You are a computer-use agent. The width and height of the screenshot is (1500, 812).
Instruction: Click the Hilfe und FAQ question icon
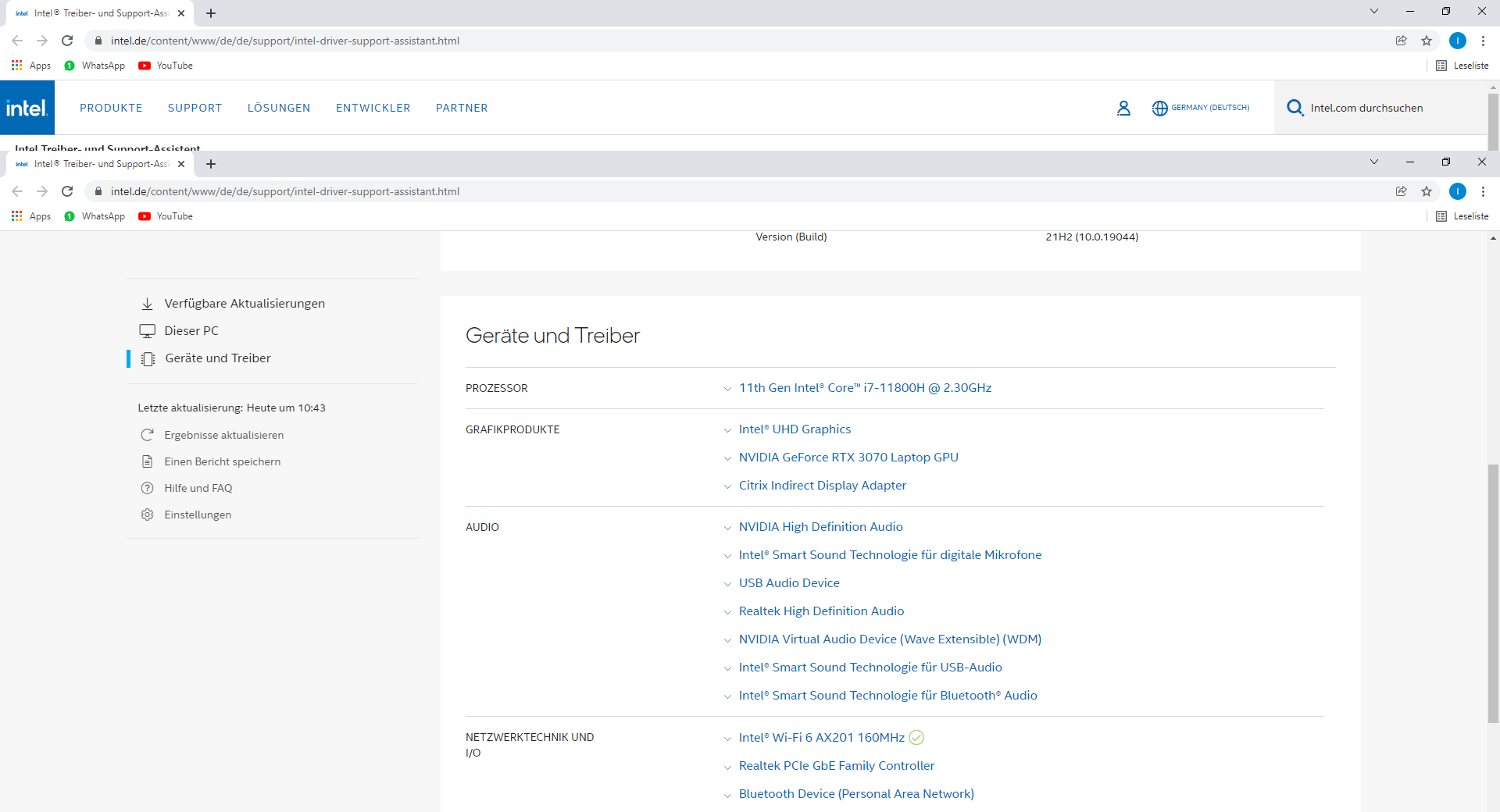pyautogui.click(x=147, y=488)
